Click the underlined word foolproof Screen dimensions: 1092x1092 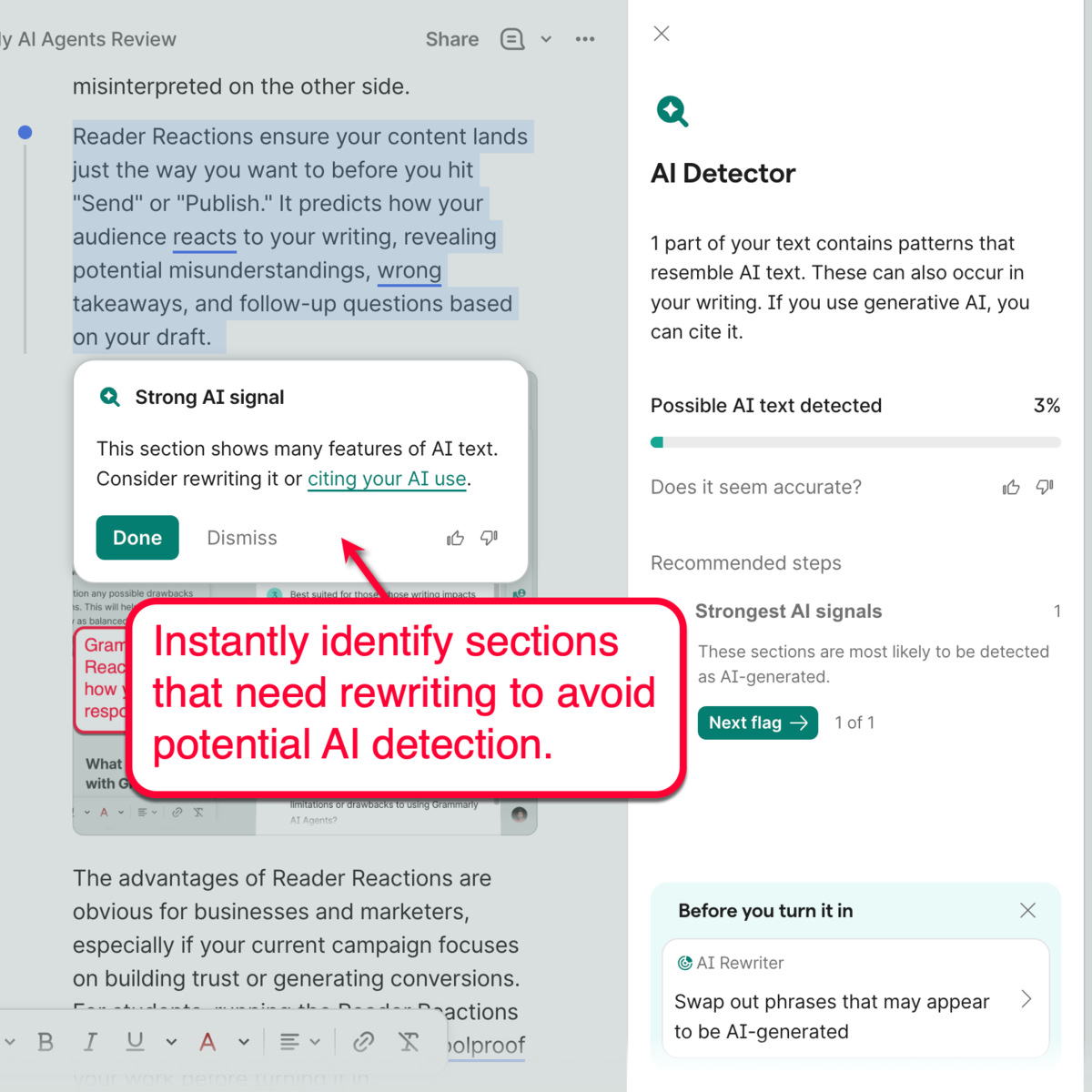(x=487, y=1046)
